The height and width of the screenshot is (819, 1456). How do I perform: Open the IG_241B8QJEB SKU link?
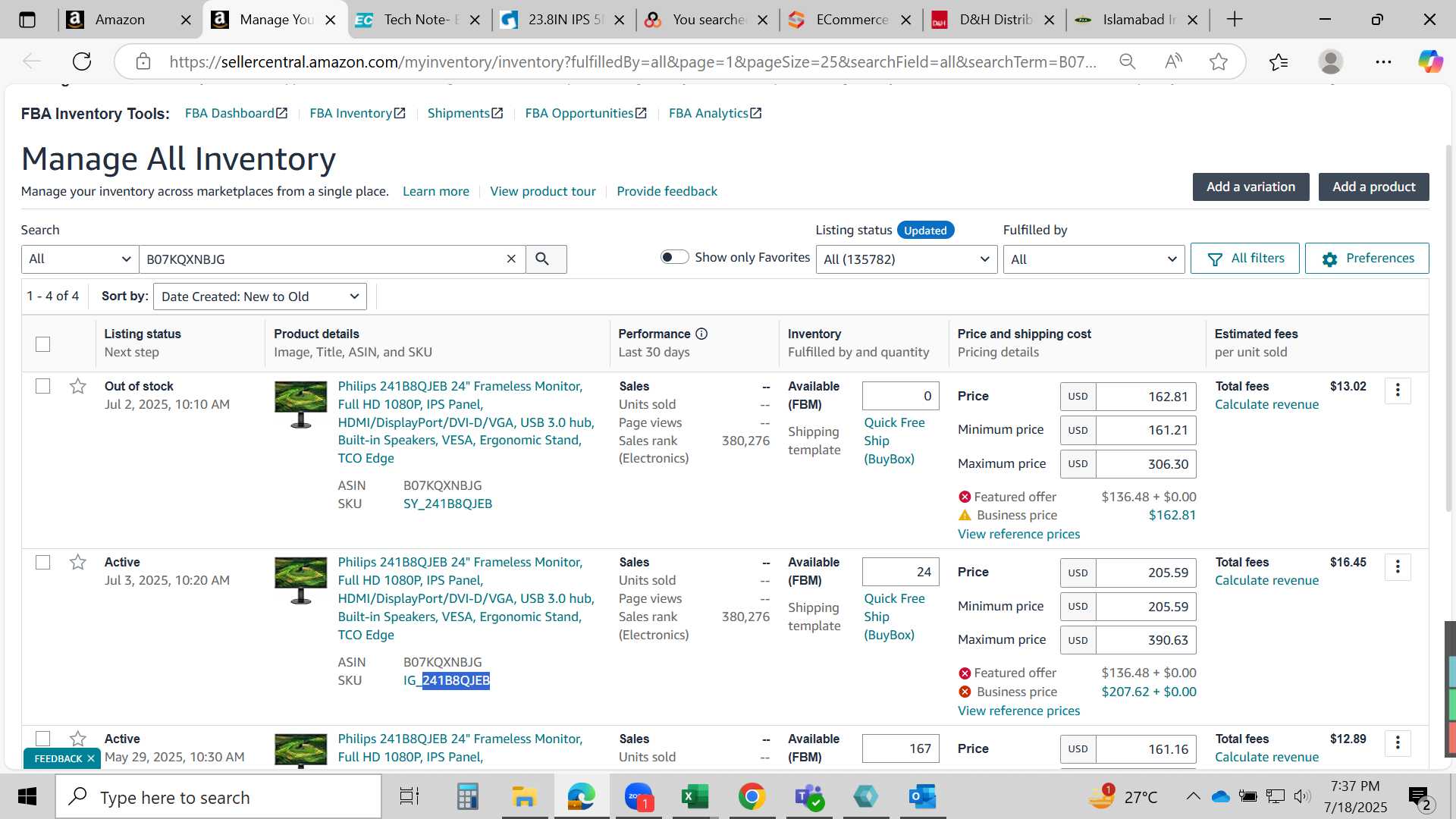point(446,681)
